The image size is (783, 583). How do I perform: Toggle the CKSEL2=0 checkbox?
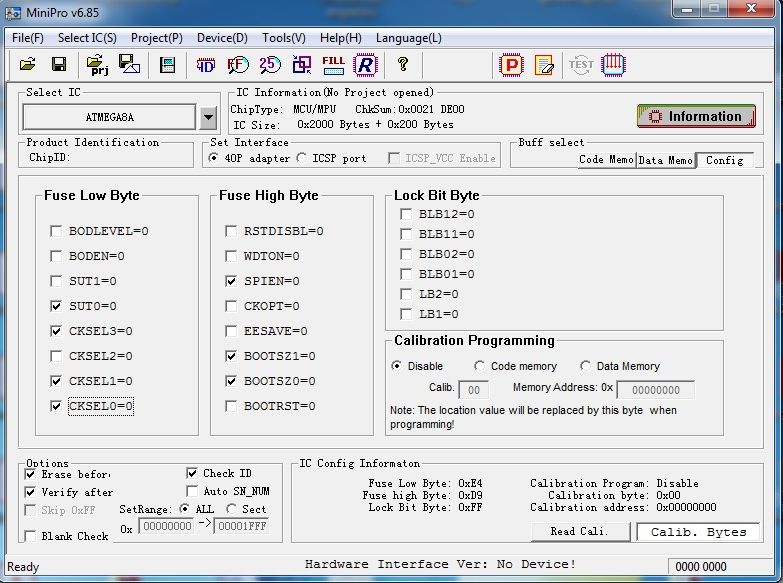click(56, 356)
